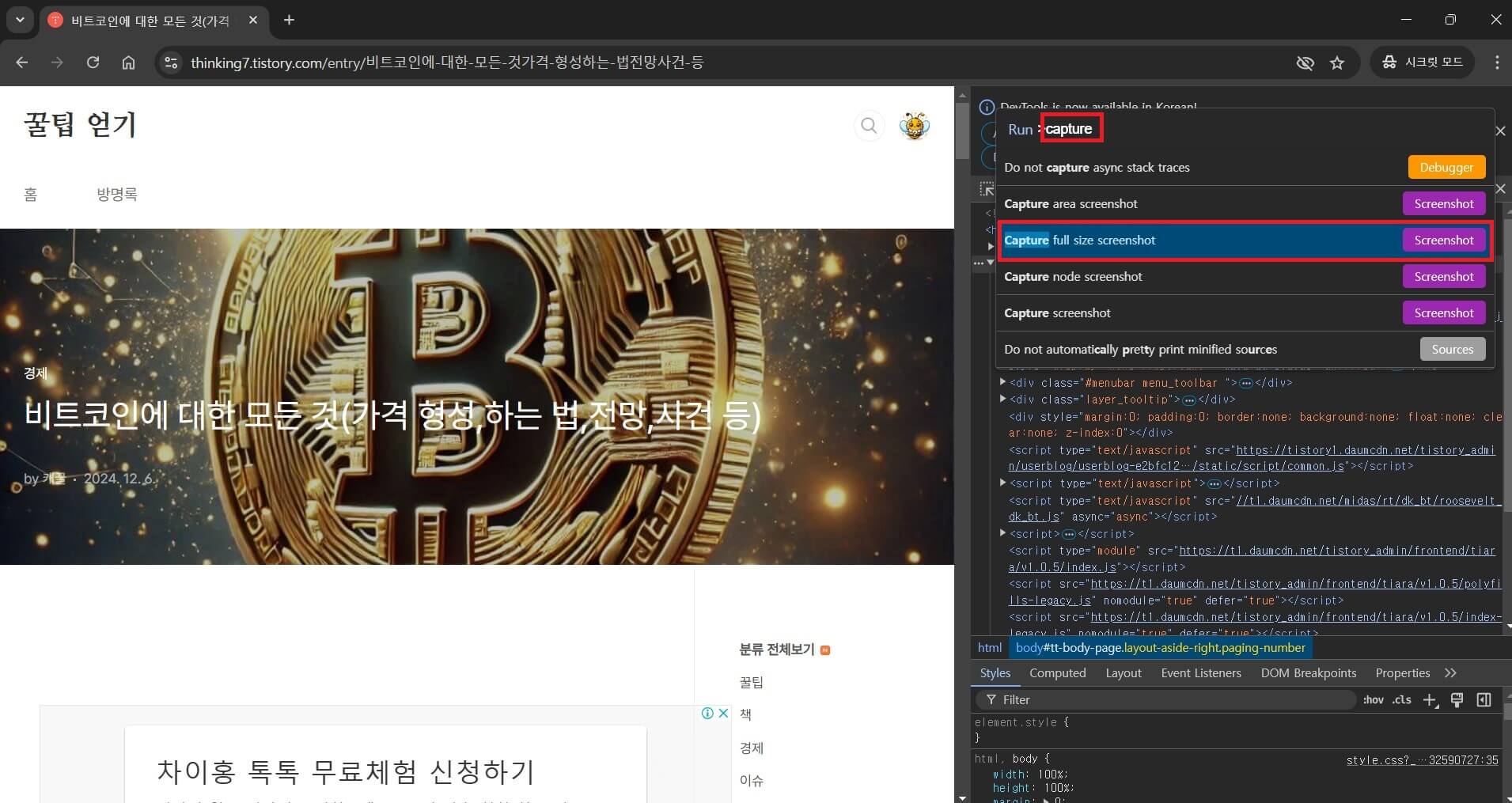
Task: Choose Capture node screenshot command
Action: 1245,277
